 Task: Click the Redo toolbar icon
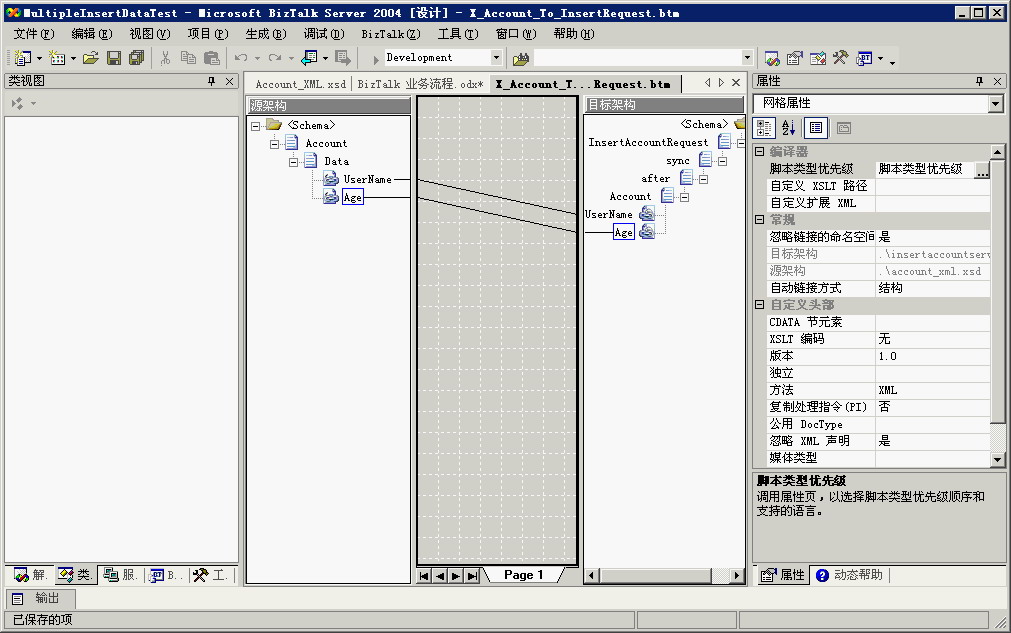(x=275, y=58)
